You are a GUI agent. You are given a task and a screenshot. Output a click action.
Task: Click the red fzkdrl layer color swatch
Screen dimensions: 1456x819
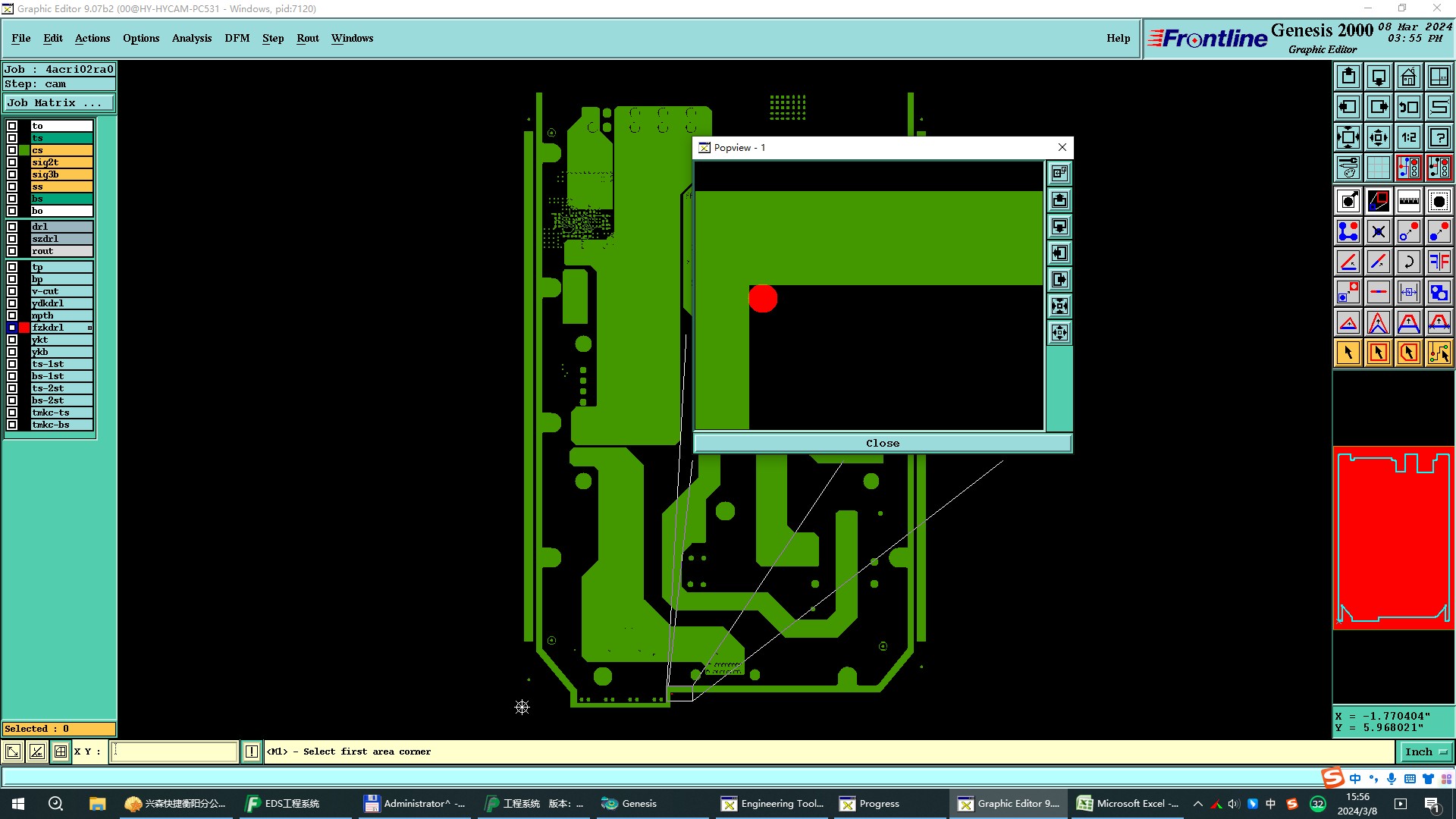click(x=24, y=328)
